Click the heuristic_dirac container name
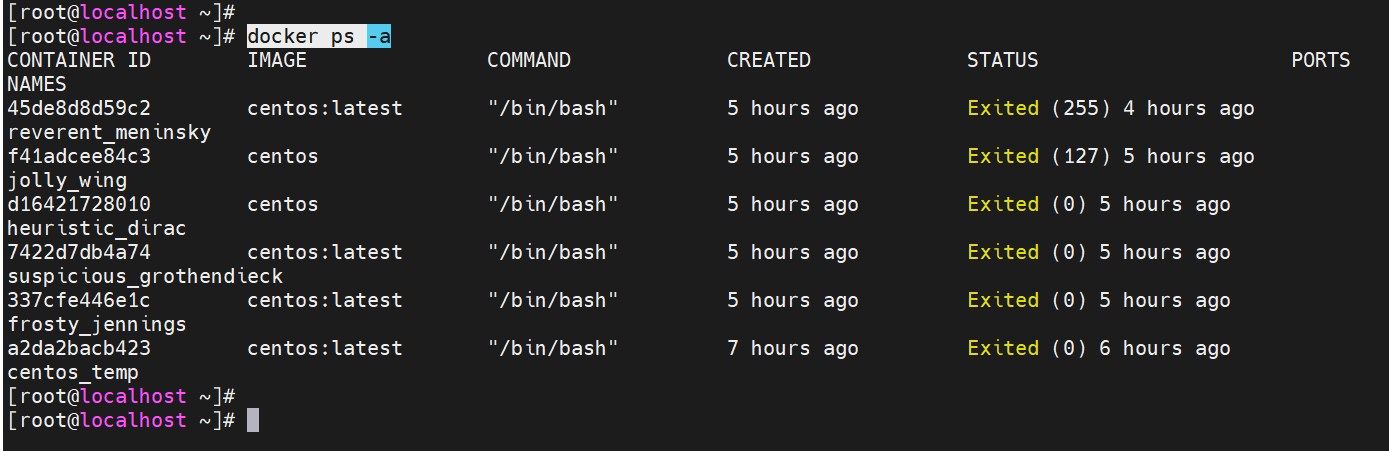The height and width of the screenshot is (451, 1389). 97,228
